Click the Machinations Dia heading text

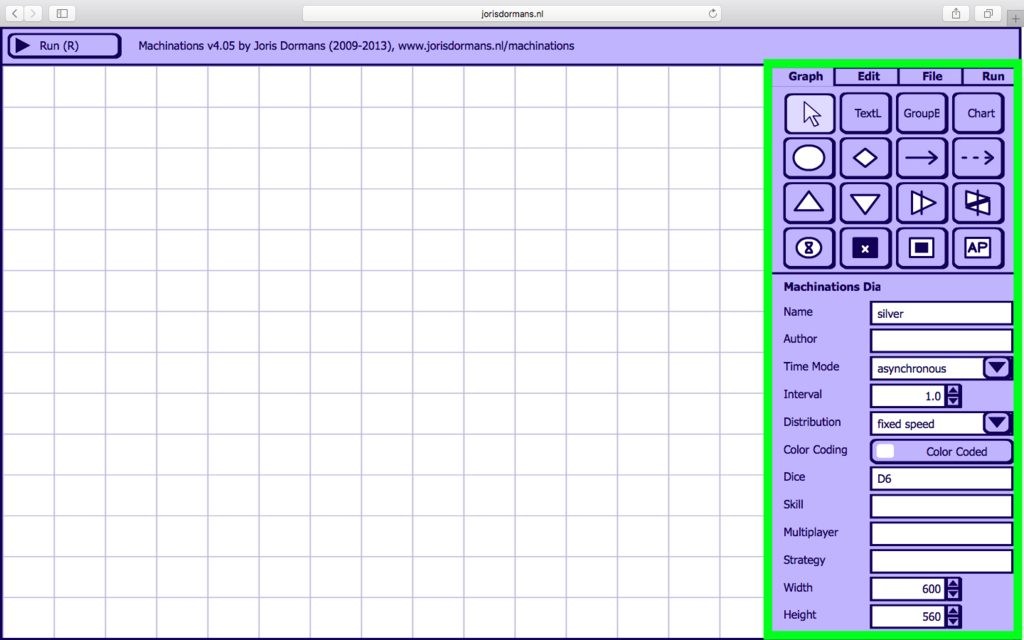coord(831,287)
